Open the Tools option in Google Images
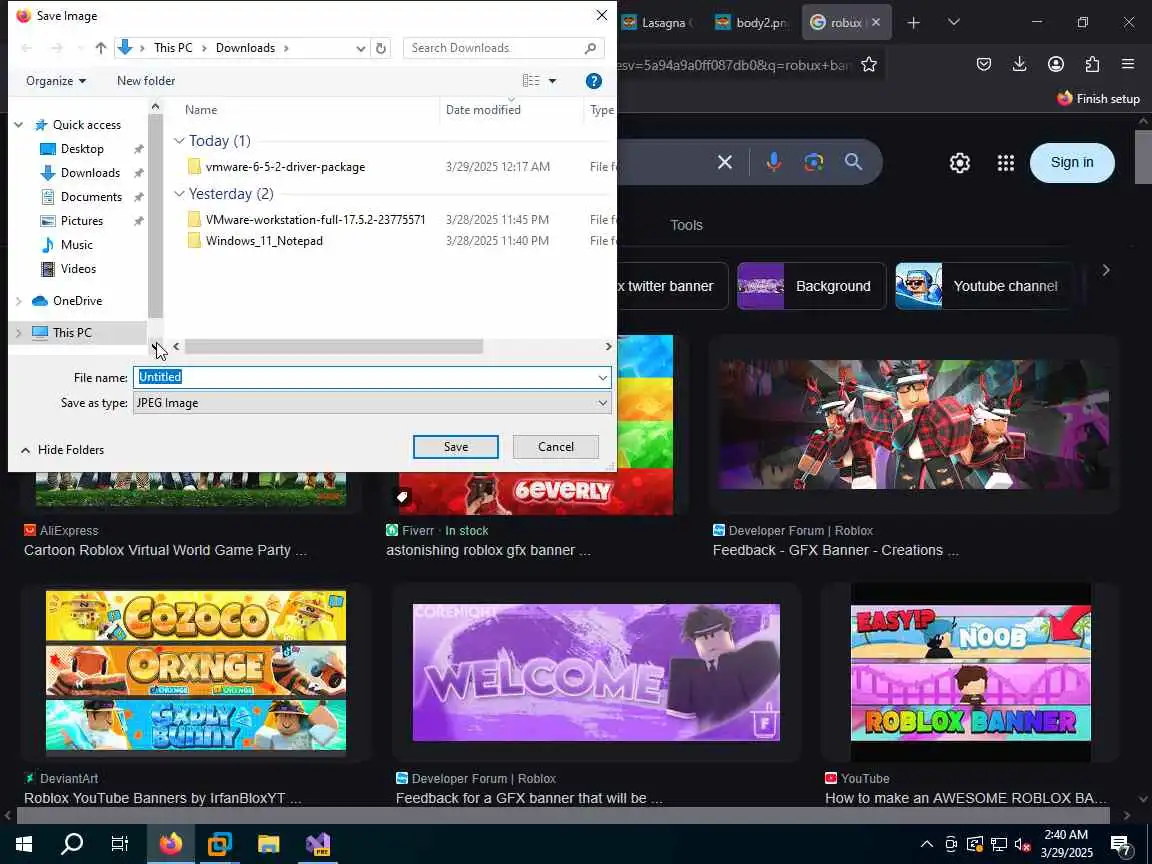This screenshot has width=1152, height=864. pyautogui.click(x=686, y=226)
